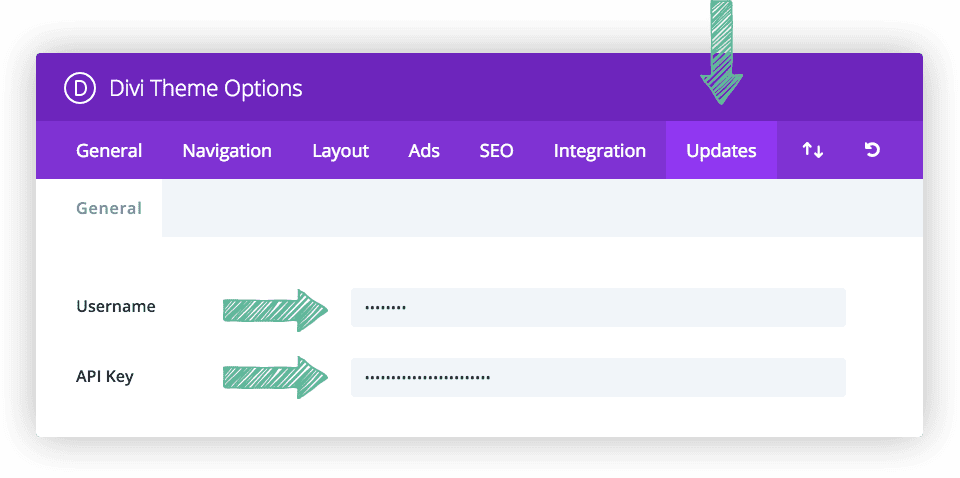This screenshot has height=478, width=960.
Task: Focus the Username input field
Action: point(598,307)
